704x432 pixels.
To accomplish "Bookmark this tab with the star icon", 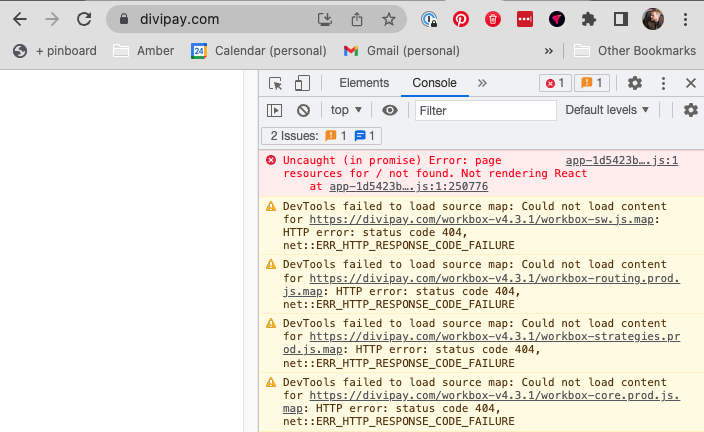I will [389, 19].
